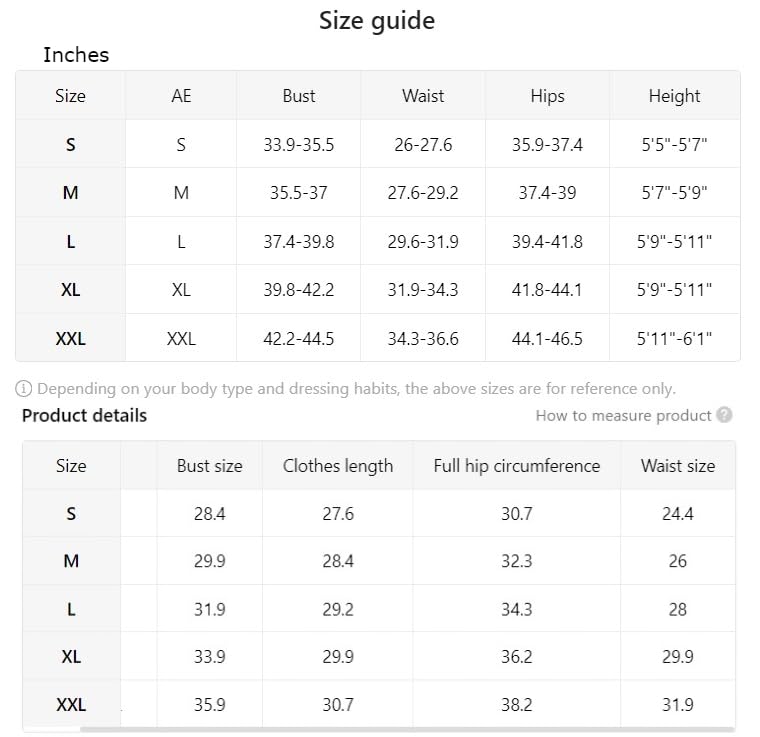Click the bust range 37.4-39.8 cell
Image resolution: width=760 pixels, height=737 pixels.
click(x=298, y=241)
